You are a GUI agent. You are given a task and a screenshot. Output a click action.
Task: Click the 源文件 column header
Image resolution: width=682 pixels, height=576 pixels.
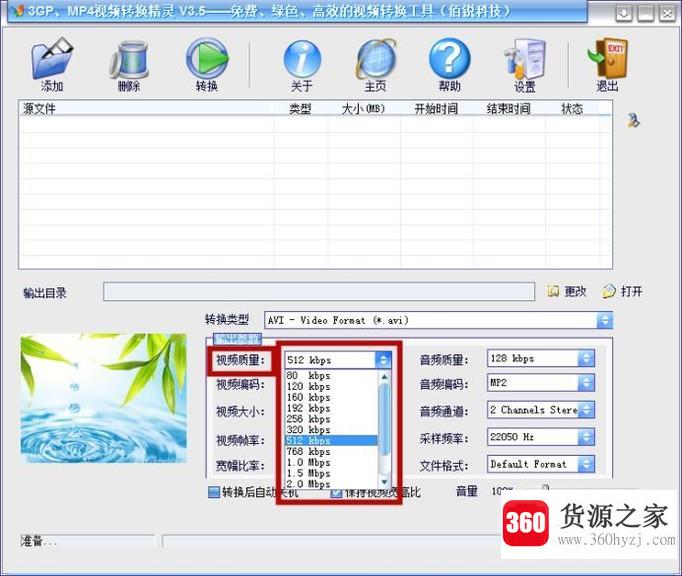(147, 109)
